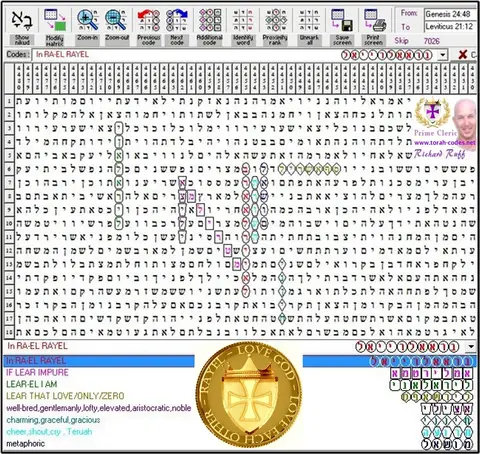Click the www.torah-codes.net link
This screenshot has width=480, height=454.
[x=445, y=143]
